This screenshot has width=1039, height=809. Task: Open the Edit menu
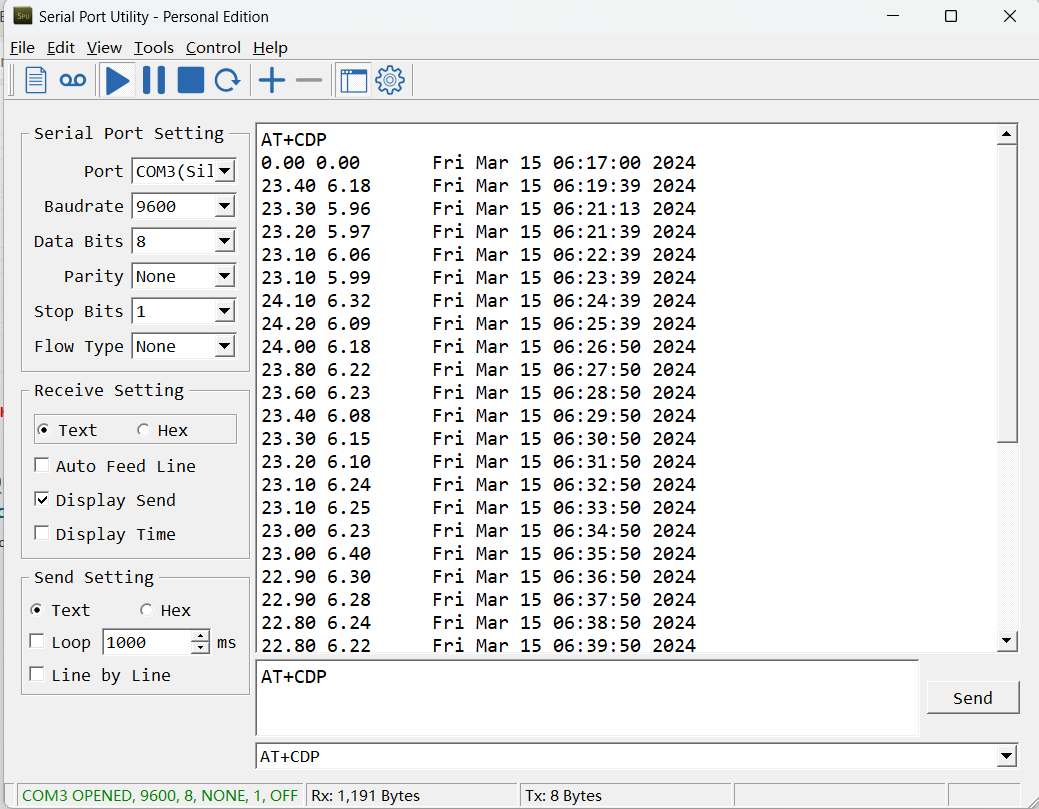(60, 48)
